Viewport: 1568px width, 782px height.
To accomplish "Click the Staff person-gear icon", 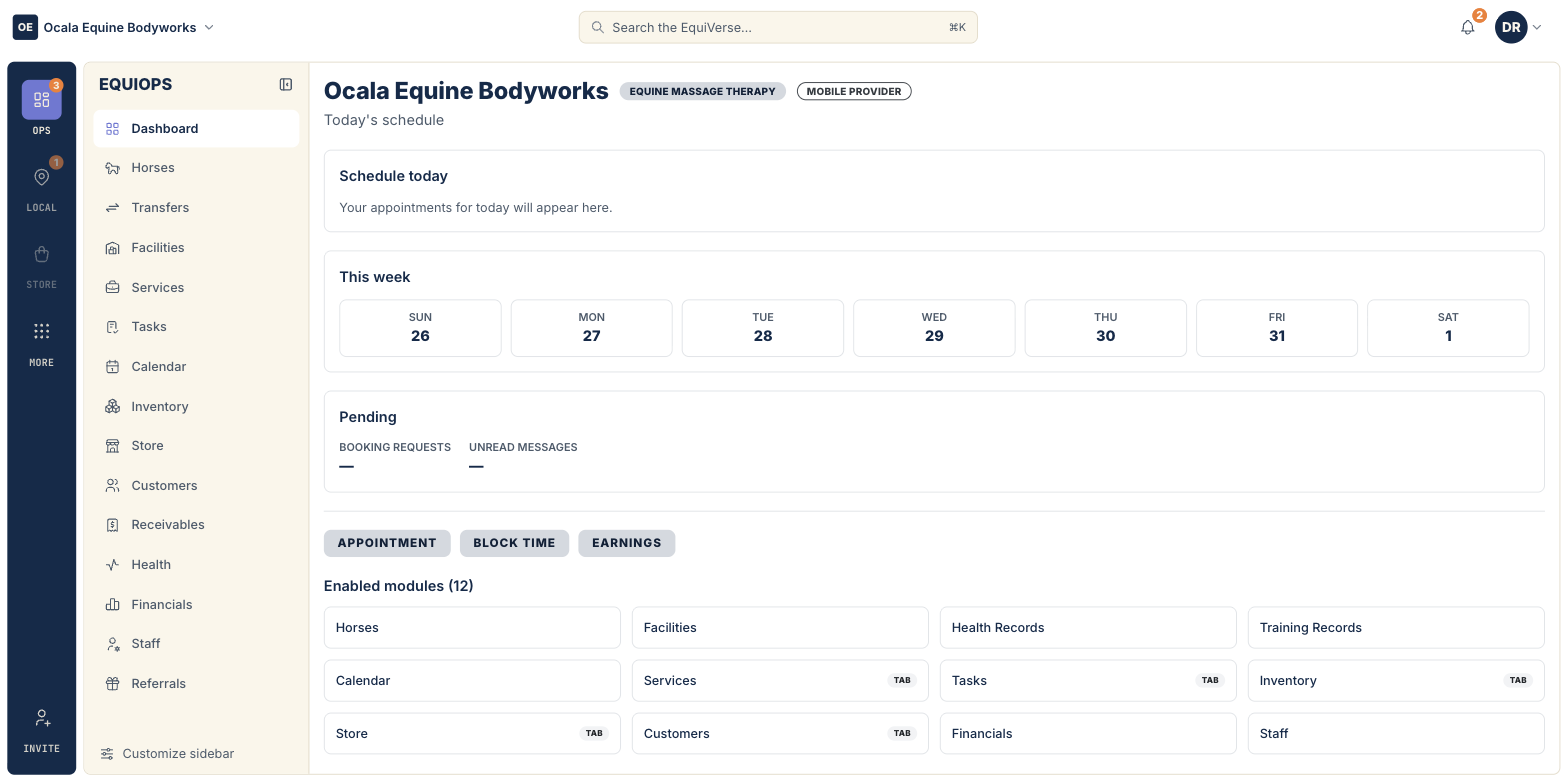I will click(113, 644).
